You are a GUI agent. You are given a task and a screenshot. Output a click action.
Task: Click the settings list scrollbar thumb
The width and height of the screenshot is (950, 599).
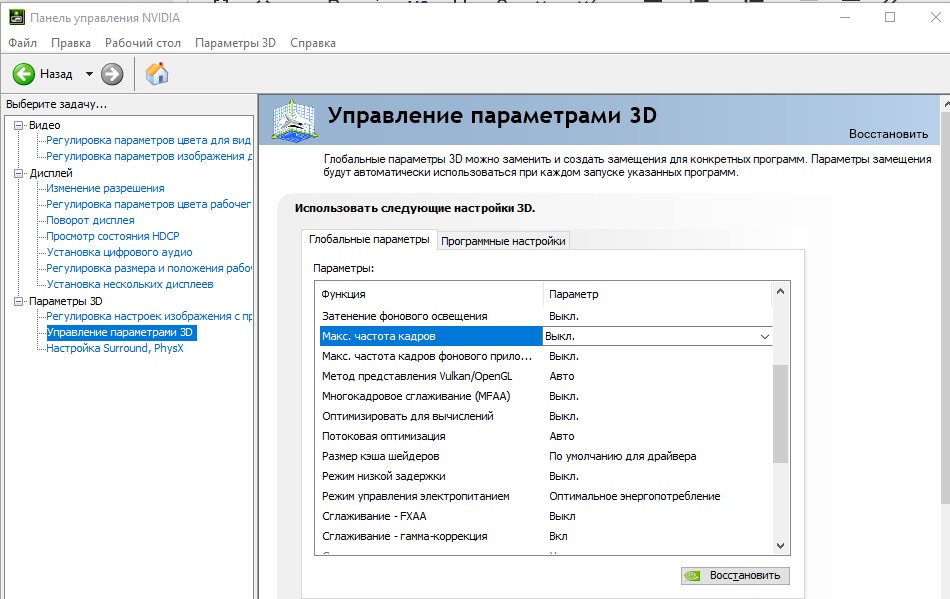click(780, 414)
